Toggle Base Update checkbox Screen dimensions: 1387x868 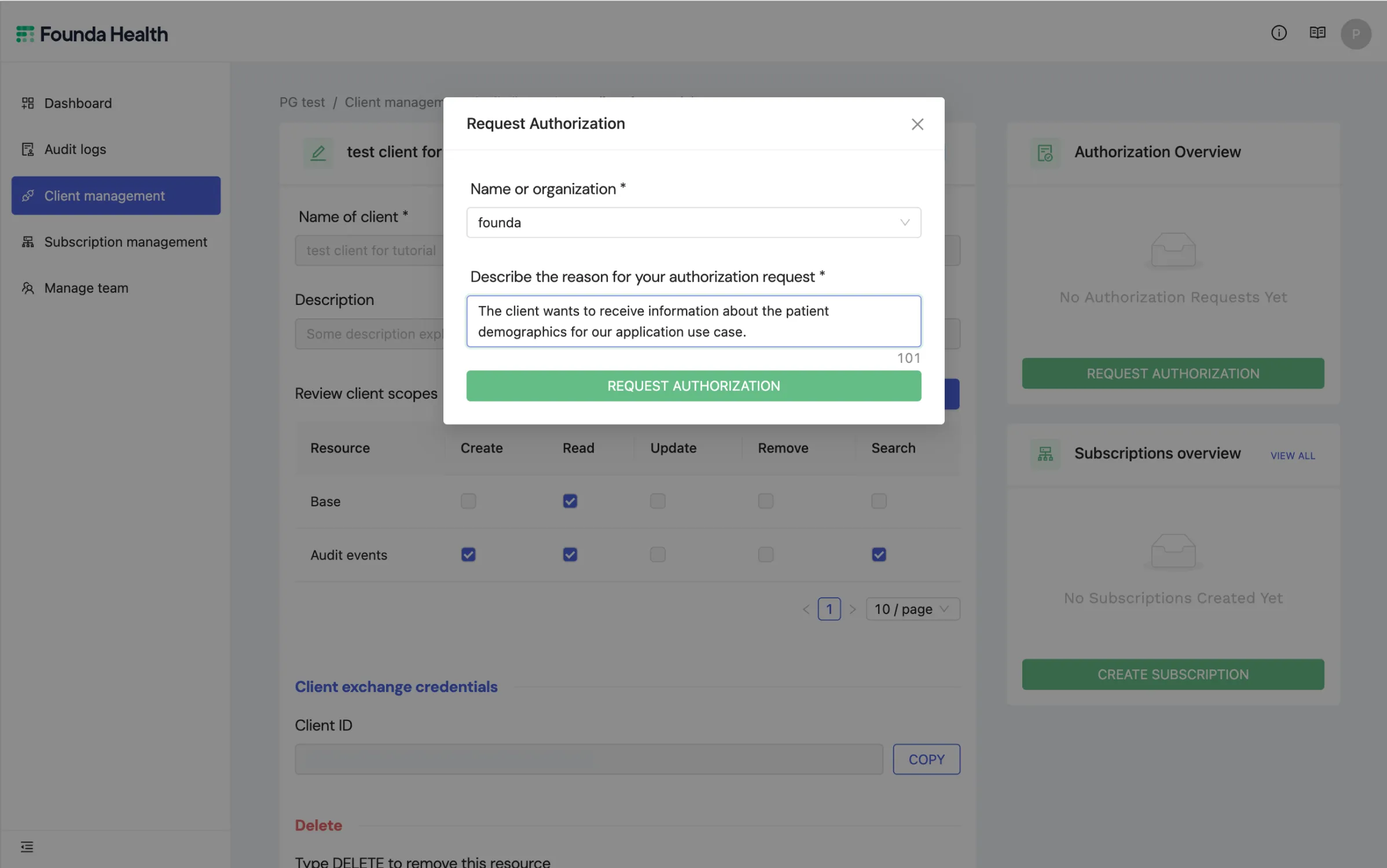pos(658,501)
